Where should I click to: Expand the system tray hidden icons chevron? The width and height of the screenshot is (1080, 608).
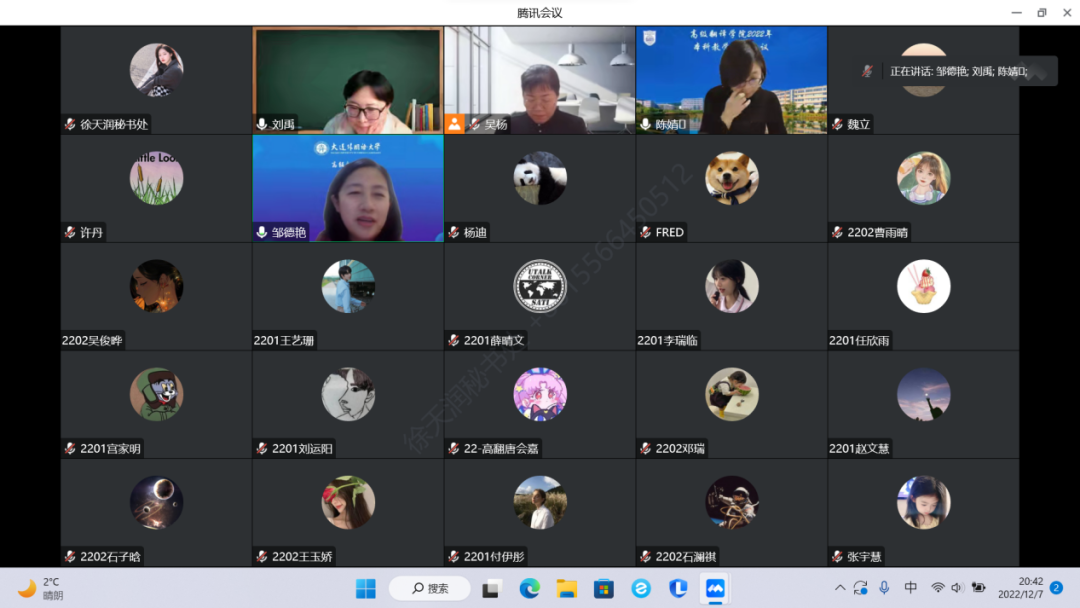click(x=840, y=587)
